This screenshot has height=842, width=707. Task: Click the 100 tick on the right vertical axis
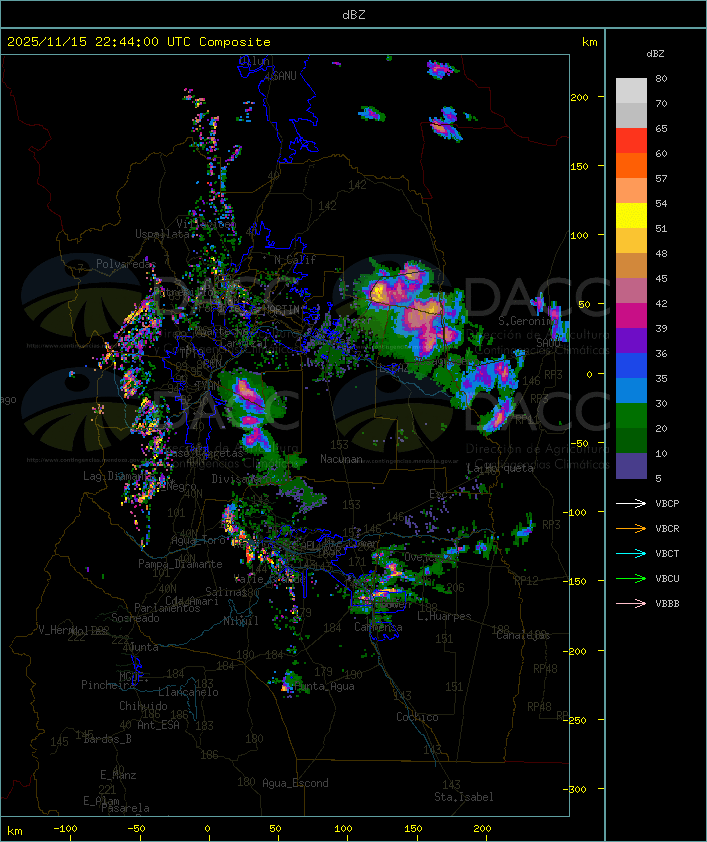[579, 235]
